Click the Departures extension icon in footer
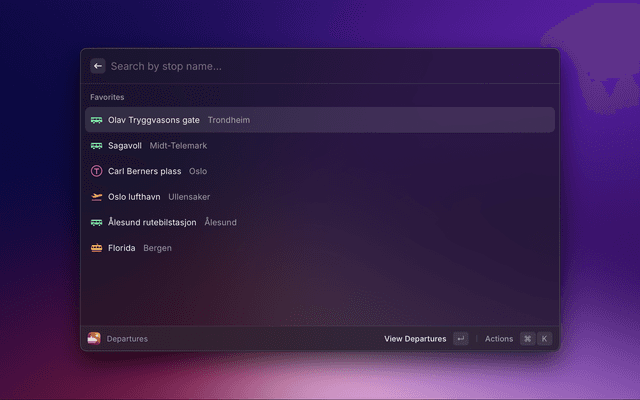The width and height of the screenshot is (640, 400). click(x=94, y=339)
